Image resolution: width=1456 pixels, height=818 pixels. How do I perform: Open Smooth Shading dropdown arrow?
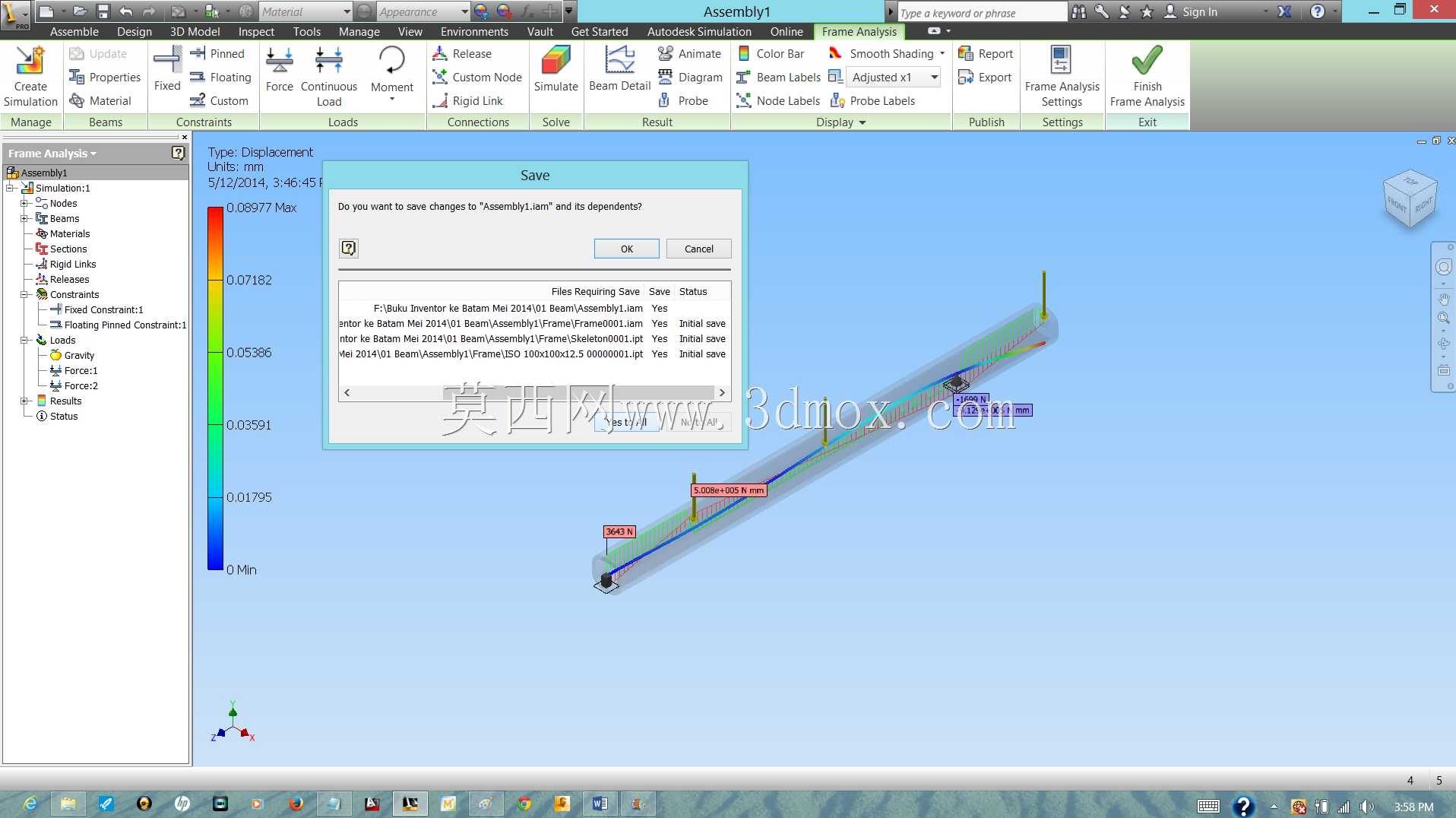pos(942,54)
